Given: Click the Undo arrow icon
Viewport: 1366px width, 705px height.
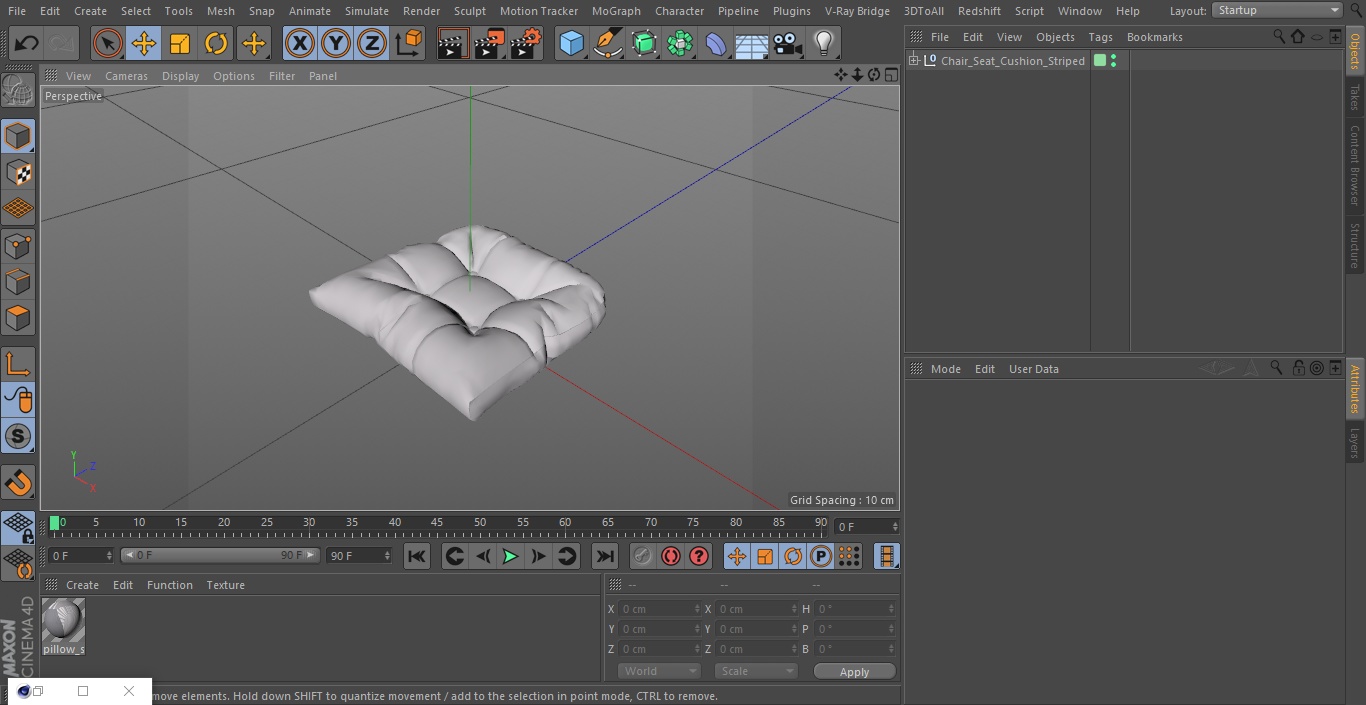Looking at the screenshot, I should [x=26, y=43].
